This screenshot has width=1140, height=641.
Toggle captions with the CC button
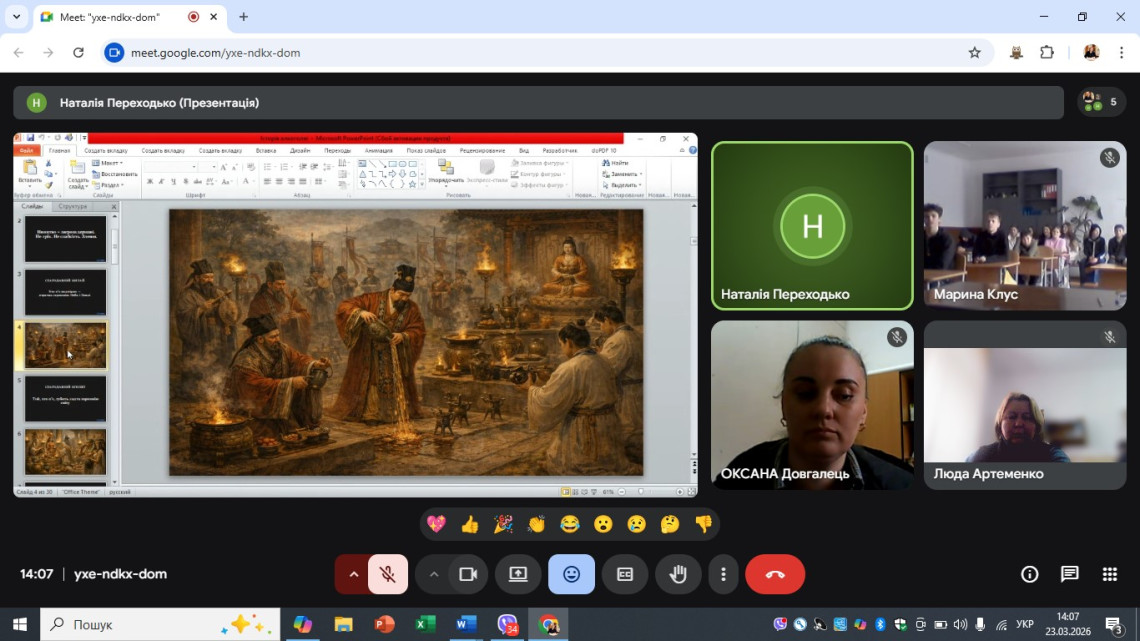tap(625, 574)
